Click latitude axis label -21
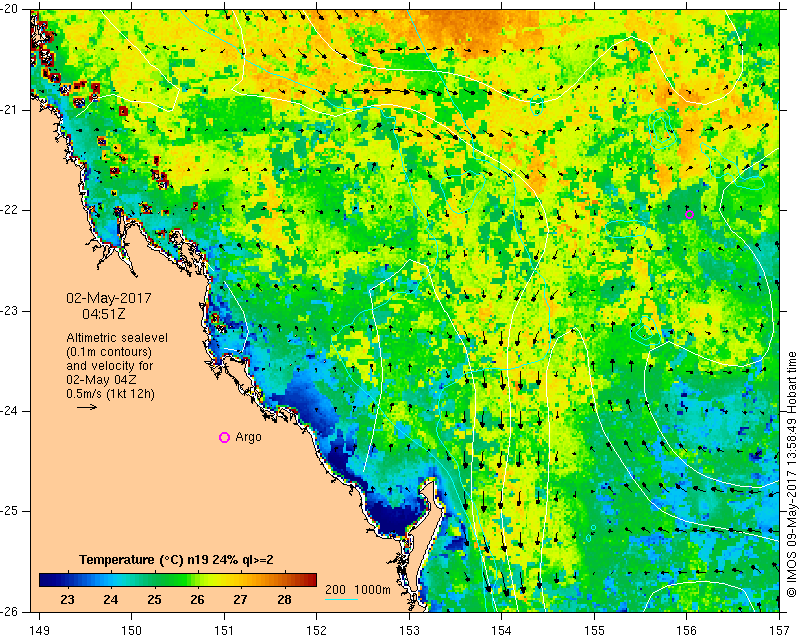Viewport: 800px width, 640px height. [9, 110]
